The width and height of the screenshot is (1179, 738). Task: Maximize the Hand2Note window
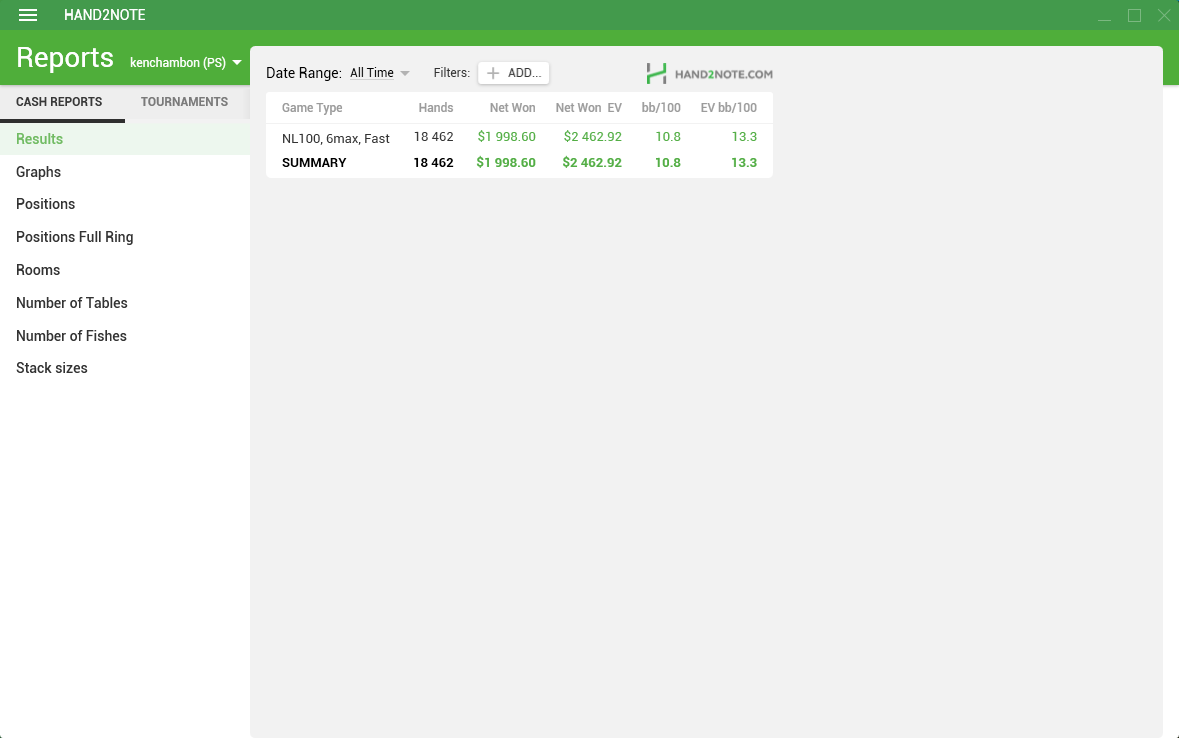pos(1134,15)
